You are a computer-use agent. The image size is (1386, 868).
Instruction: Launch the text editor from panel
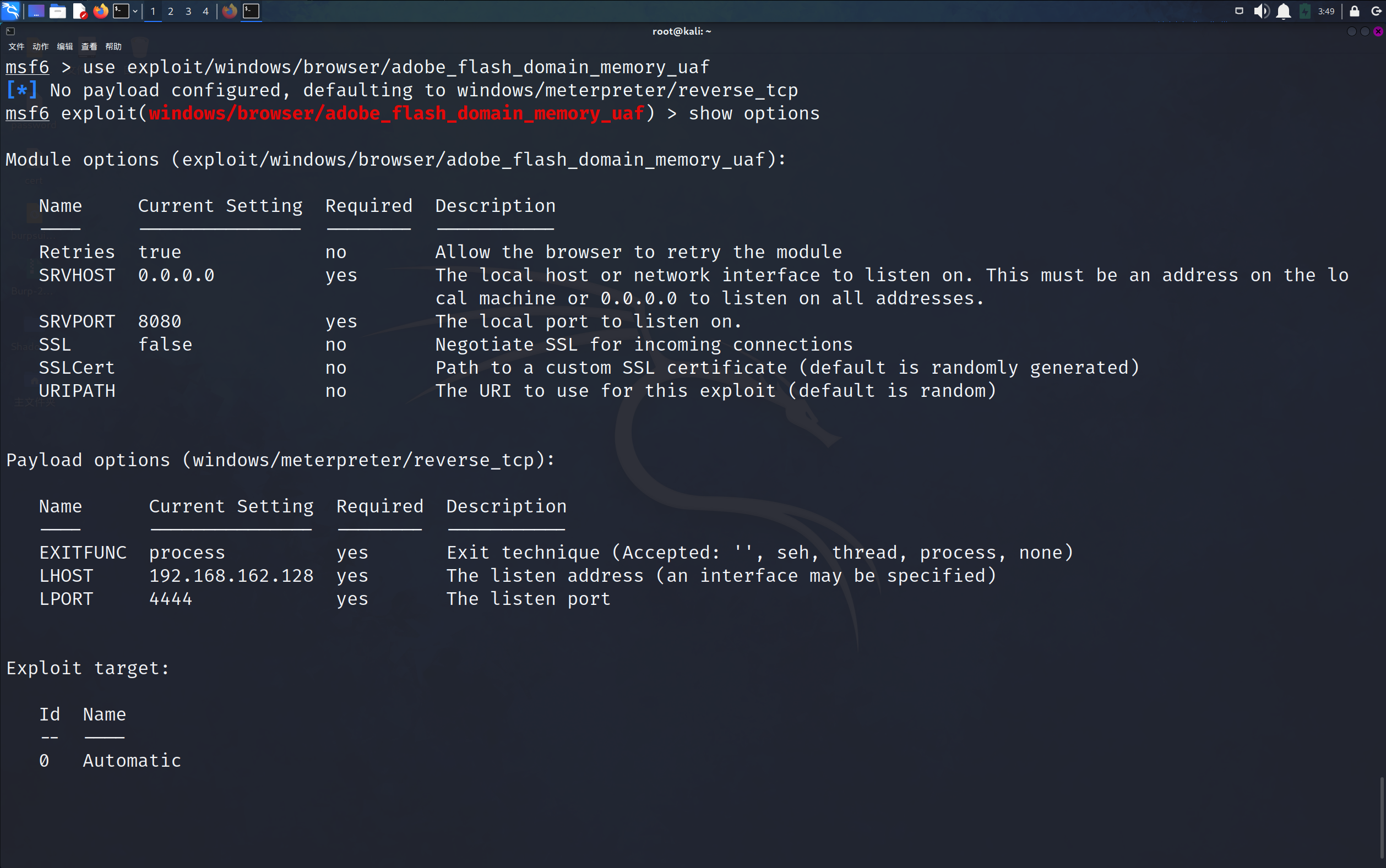pos(80,11)
